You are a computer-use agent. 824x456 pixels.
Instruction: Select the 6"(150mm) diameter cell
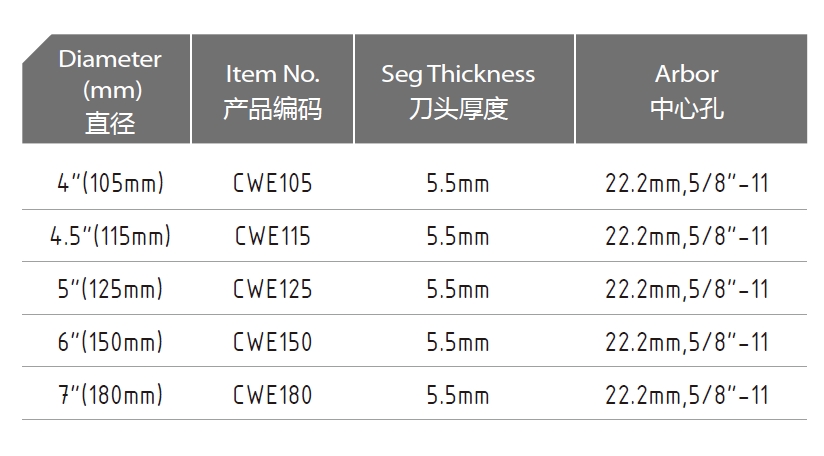pyautogui.click(x=110, y=342)
